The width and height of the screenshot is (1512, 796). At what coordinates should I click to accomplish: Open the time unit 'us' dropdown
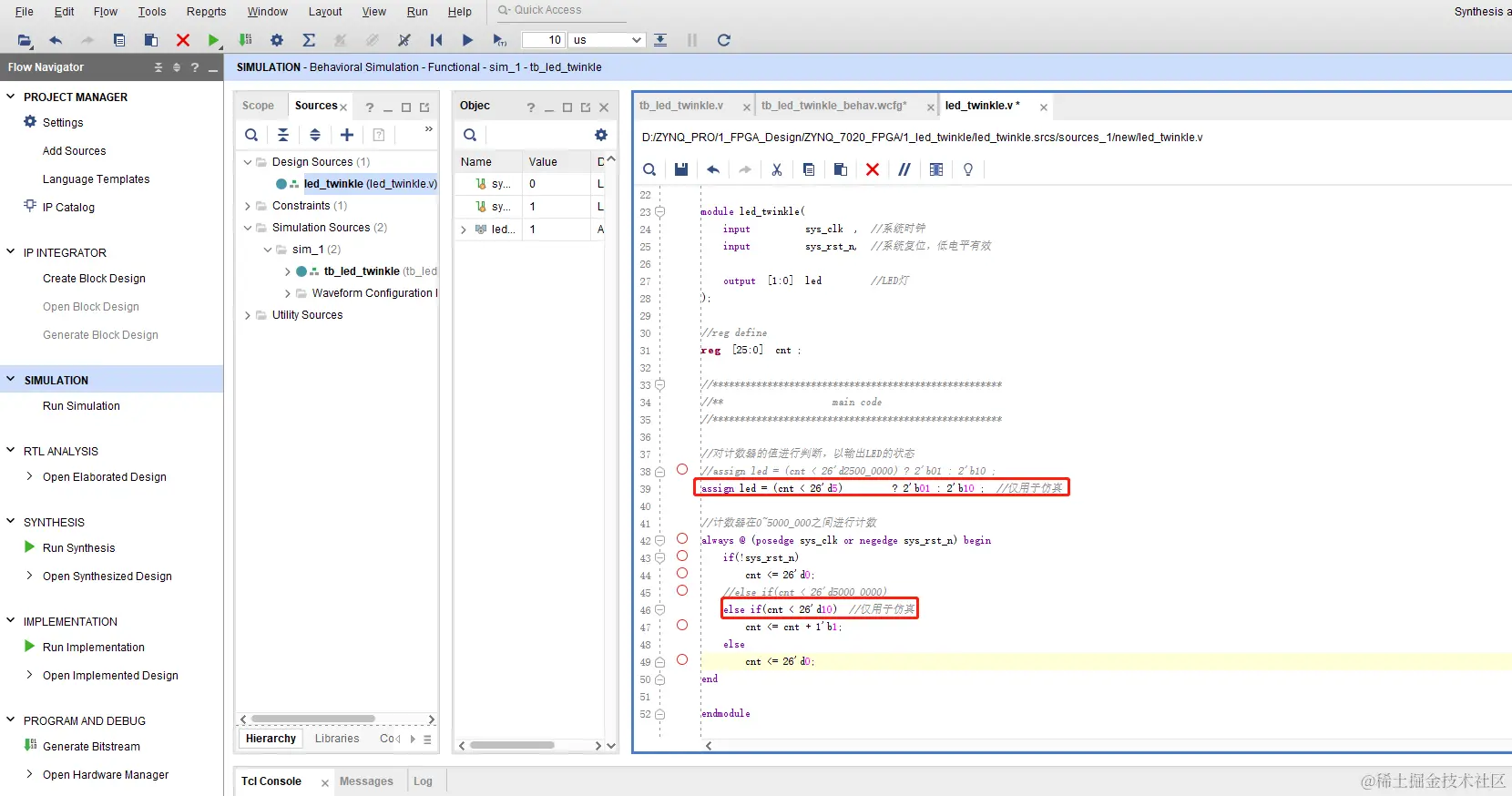(x=607, y=40)
